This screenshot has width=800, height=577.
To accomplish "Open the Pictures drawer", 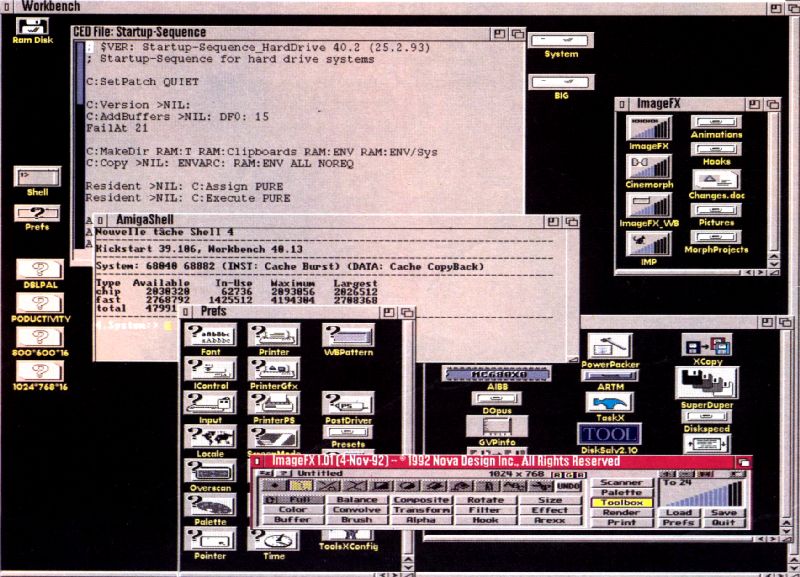I will 716,210.
